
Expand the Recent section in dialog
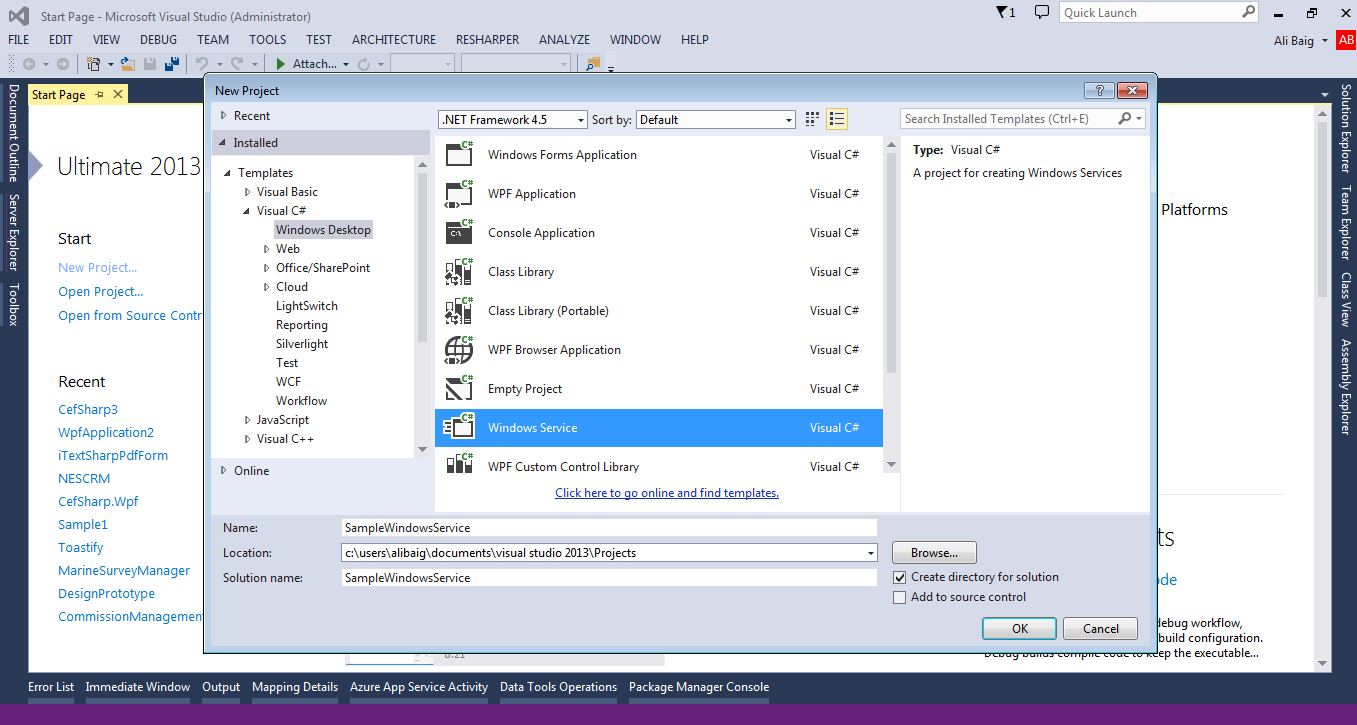(x=224, y=116)
